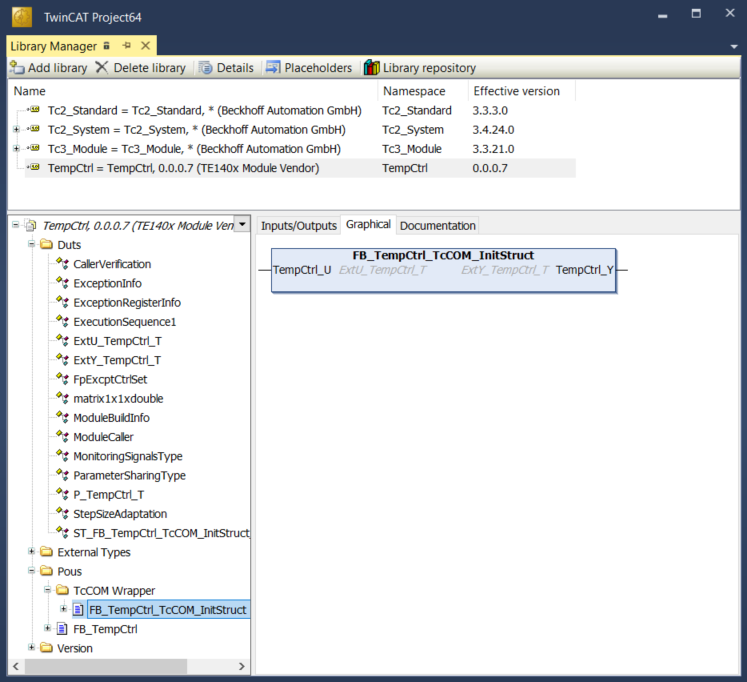Select ExecutionSequence1 in the tree

[x=125, y=322]
